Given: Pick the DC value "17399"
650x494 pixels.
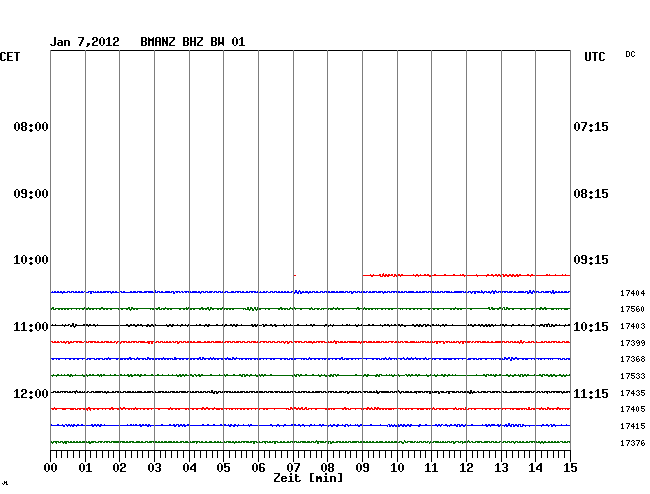Looking at the screenshot, I should point(633,343).
